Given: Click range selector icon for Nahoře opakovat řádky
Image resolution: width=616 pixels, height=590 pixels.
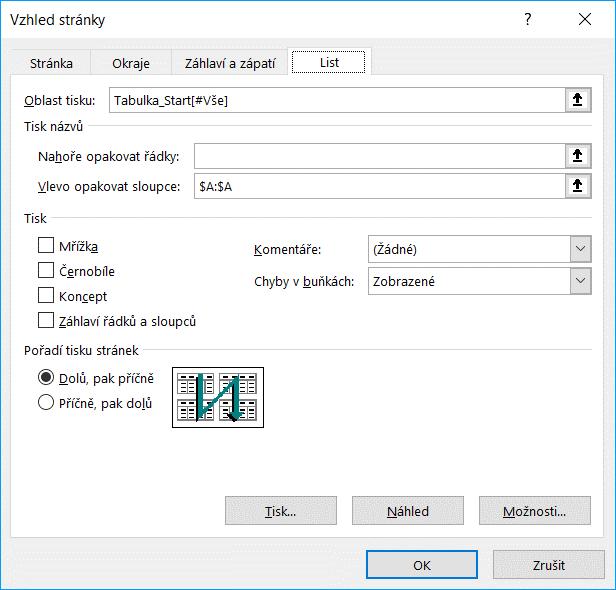Looking at the screenshot, I should (578, 156).
